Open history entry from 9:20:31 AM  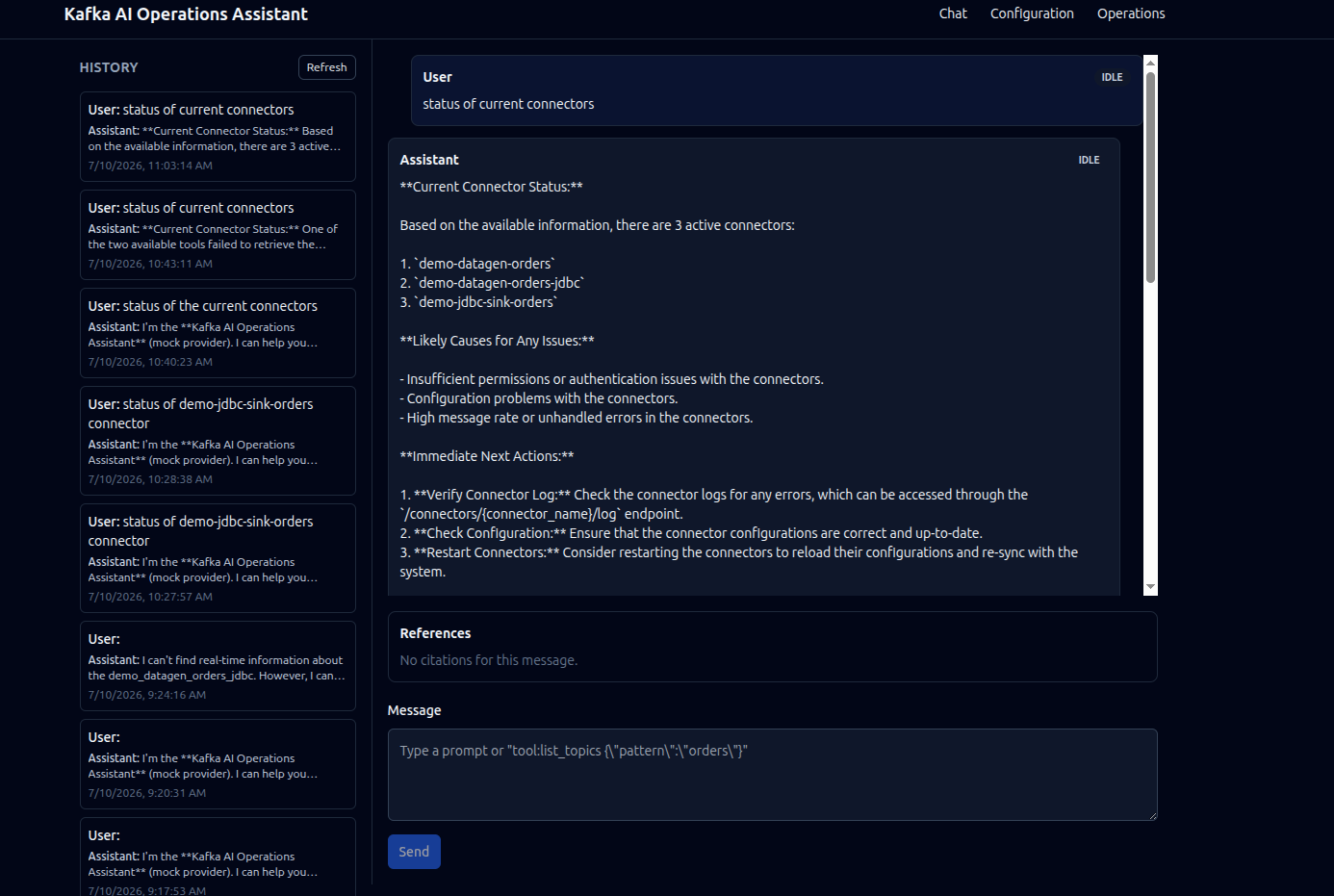218,764
